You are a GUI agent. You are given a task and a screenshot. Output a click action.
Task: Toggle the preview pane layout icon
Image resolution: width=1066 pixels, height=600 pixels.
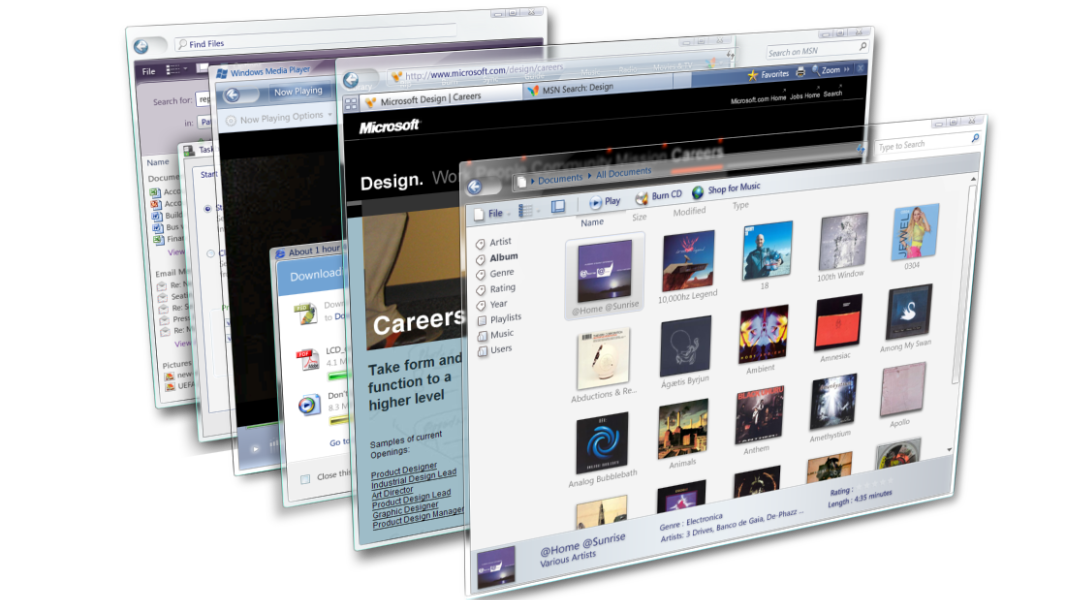(x=558, y=206)
